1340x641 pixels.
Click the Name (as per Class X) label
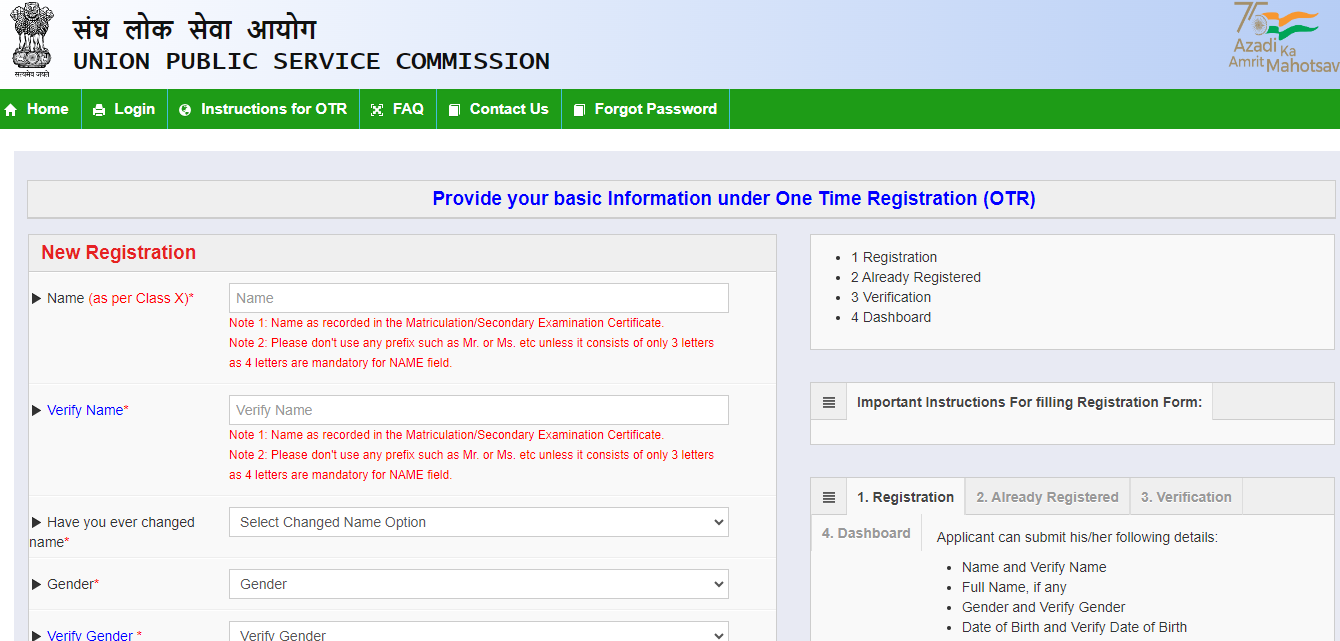[x=120, y=298]
